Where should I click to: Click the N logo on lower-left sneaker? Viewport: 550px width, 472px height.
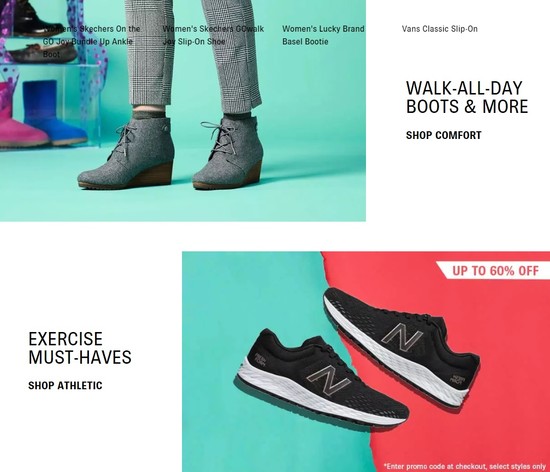329,379
